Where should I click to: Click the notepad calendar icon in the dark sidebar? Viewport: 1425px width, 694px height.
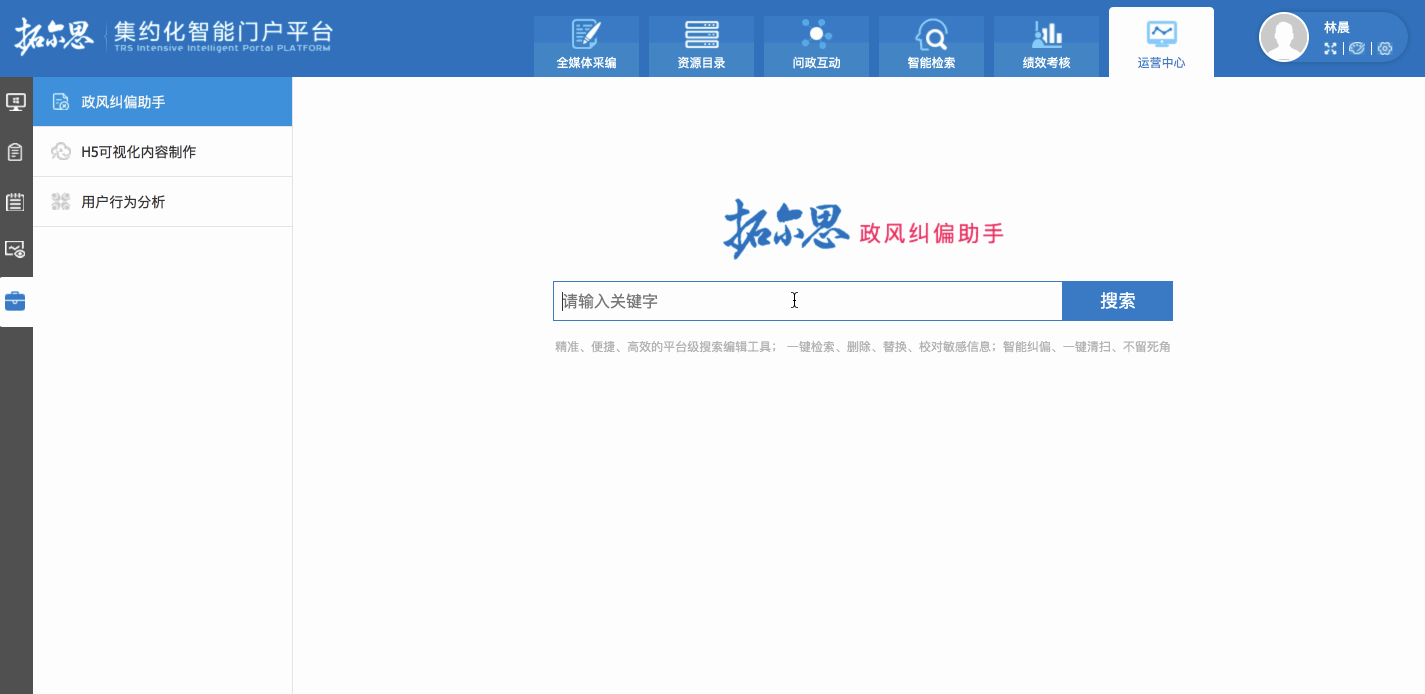pyautogui.click(x=15, y=202)
